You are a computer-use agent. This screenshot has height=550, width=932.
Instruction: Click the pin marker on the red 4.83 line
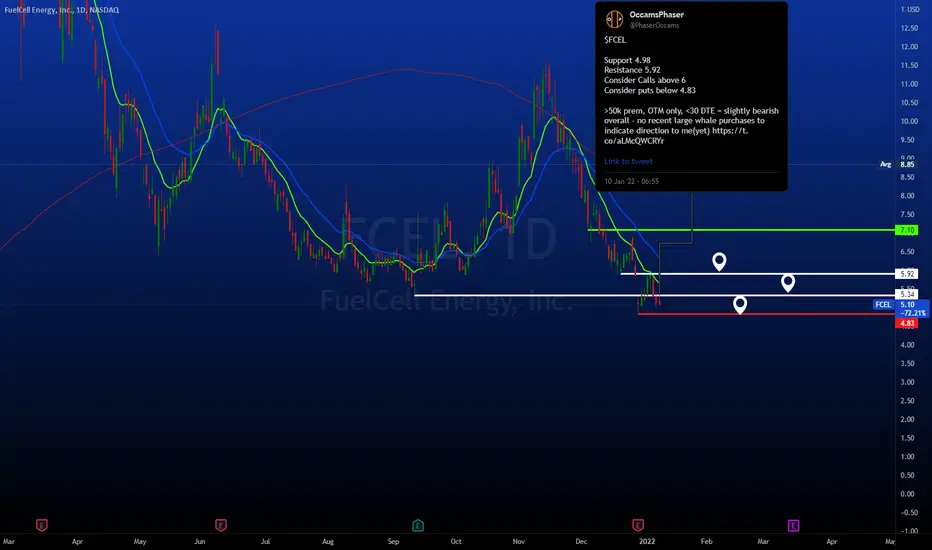[x=739, y=305]
